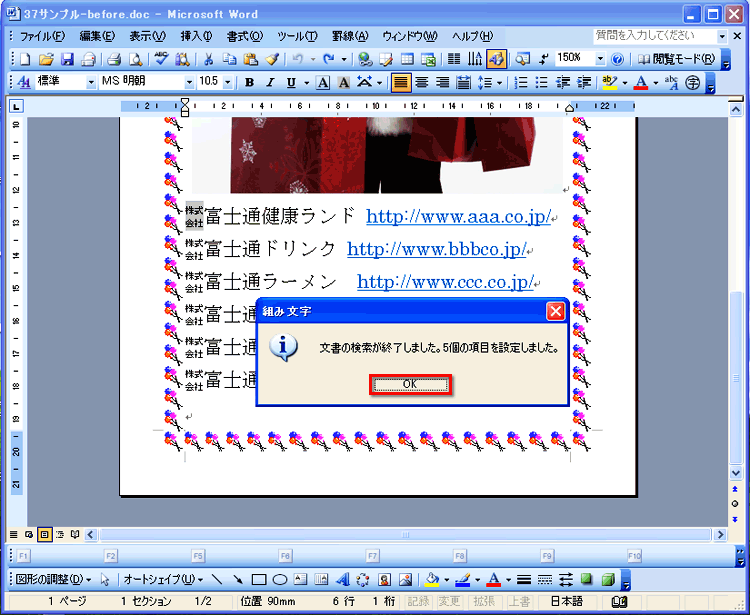The width and height of the screenshot is (750, 615).
Task: Expand the underline style dropdown arrow
Action: pyautogui.click(x=306, y=83)
